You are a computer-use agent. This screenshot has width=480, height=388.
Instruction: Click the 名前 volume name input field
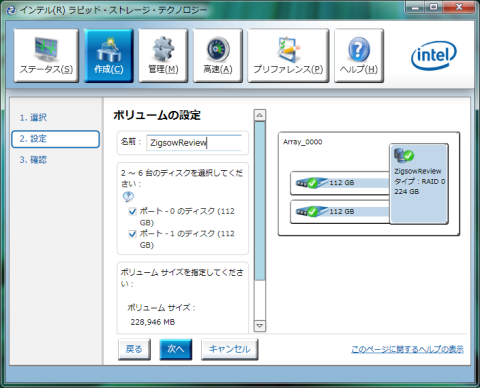[194, 143]
